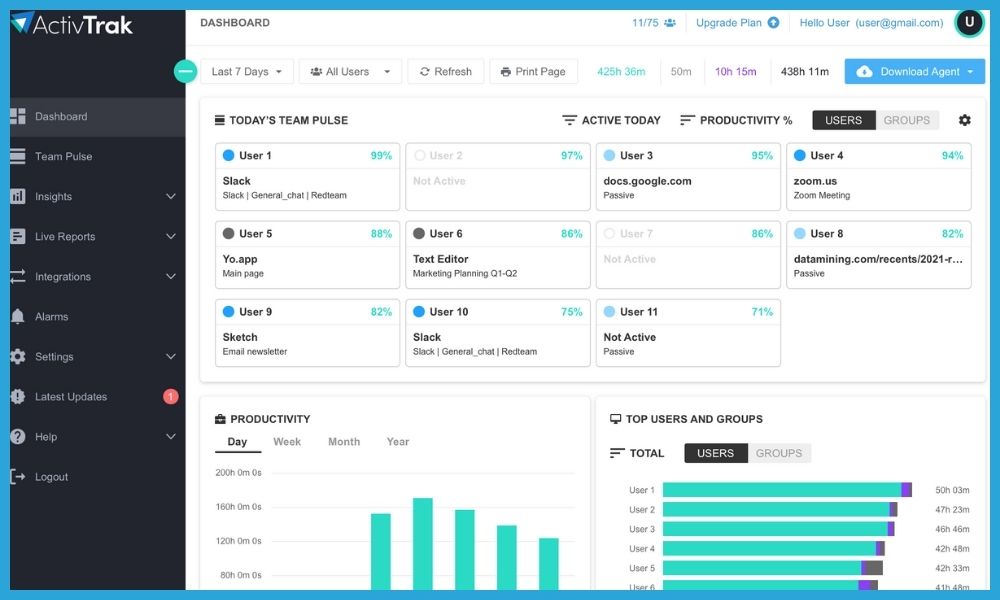The height and width of the screenshot is (600, 1000).
Task: Open the Team Pulse settings gear
Action: (965, 120)
